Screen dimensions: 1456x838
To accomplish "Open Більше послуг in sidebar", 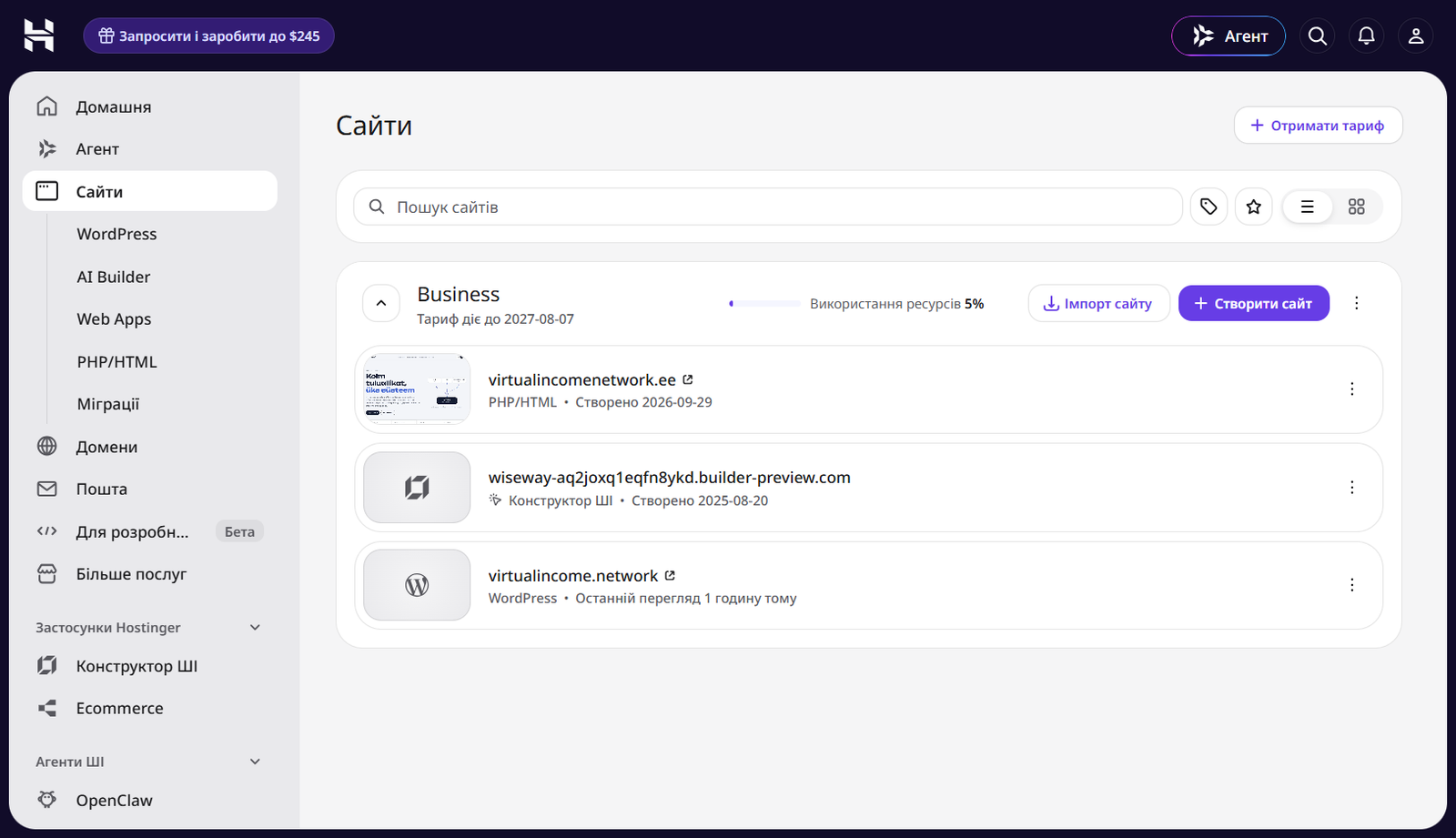I will [x=149, y=574].
